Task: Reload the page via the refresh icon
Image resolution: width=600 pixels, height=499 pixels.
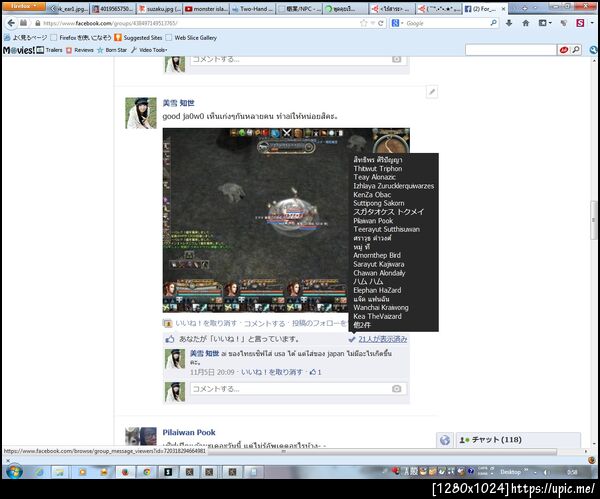Action: (380, 23)
